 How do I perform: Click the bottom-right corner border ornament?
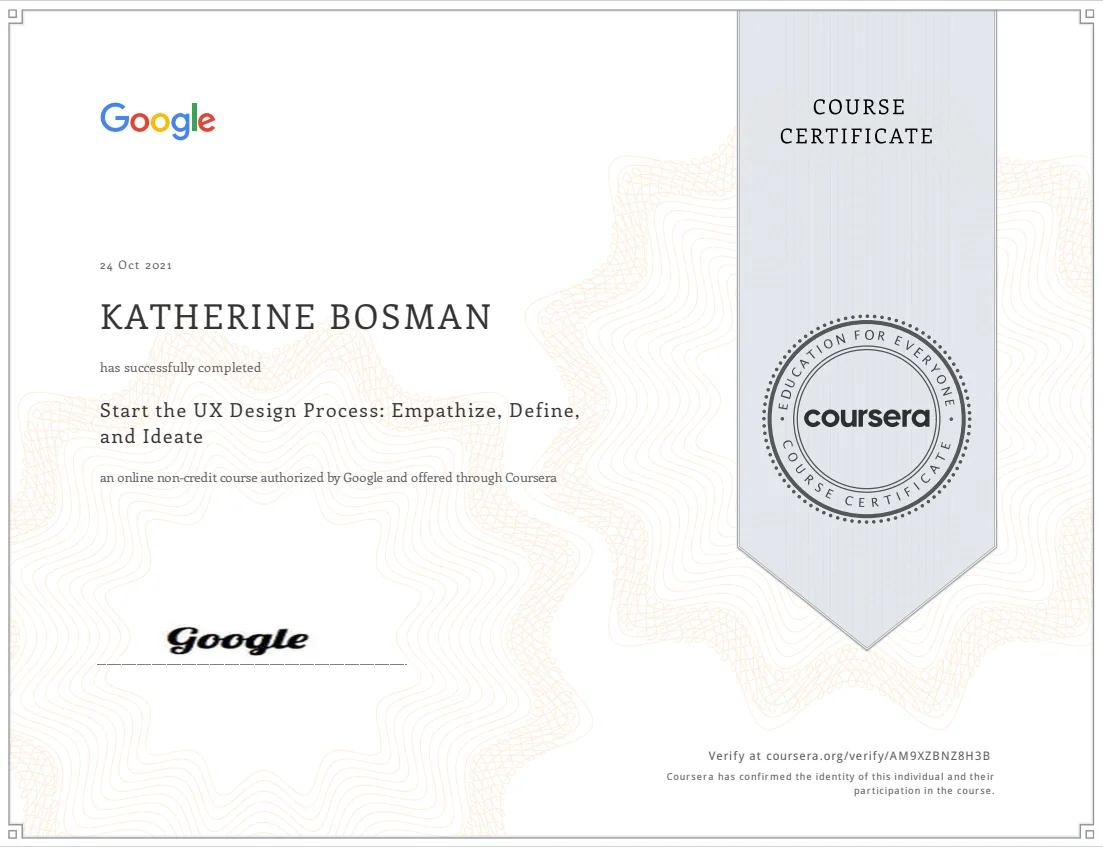(1088, 832)
